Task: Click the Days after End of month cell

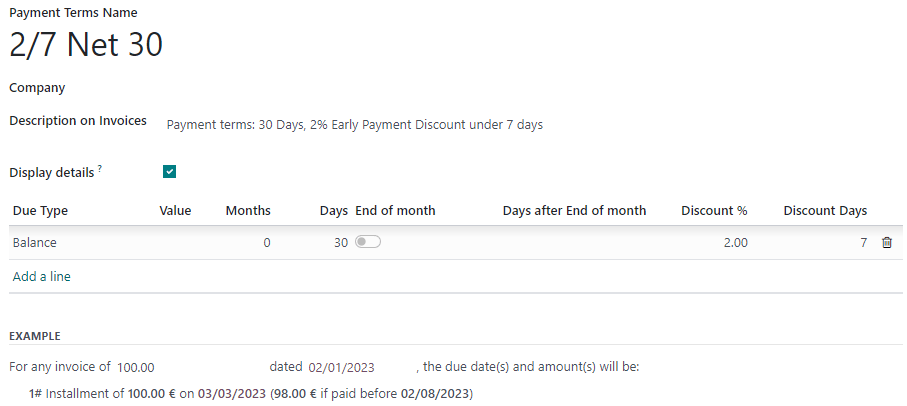Action: click(x=574, y=243)
